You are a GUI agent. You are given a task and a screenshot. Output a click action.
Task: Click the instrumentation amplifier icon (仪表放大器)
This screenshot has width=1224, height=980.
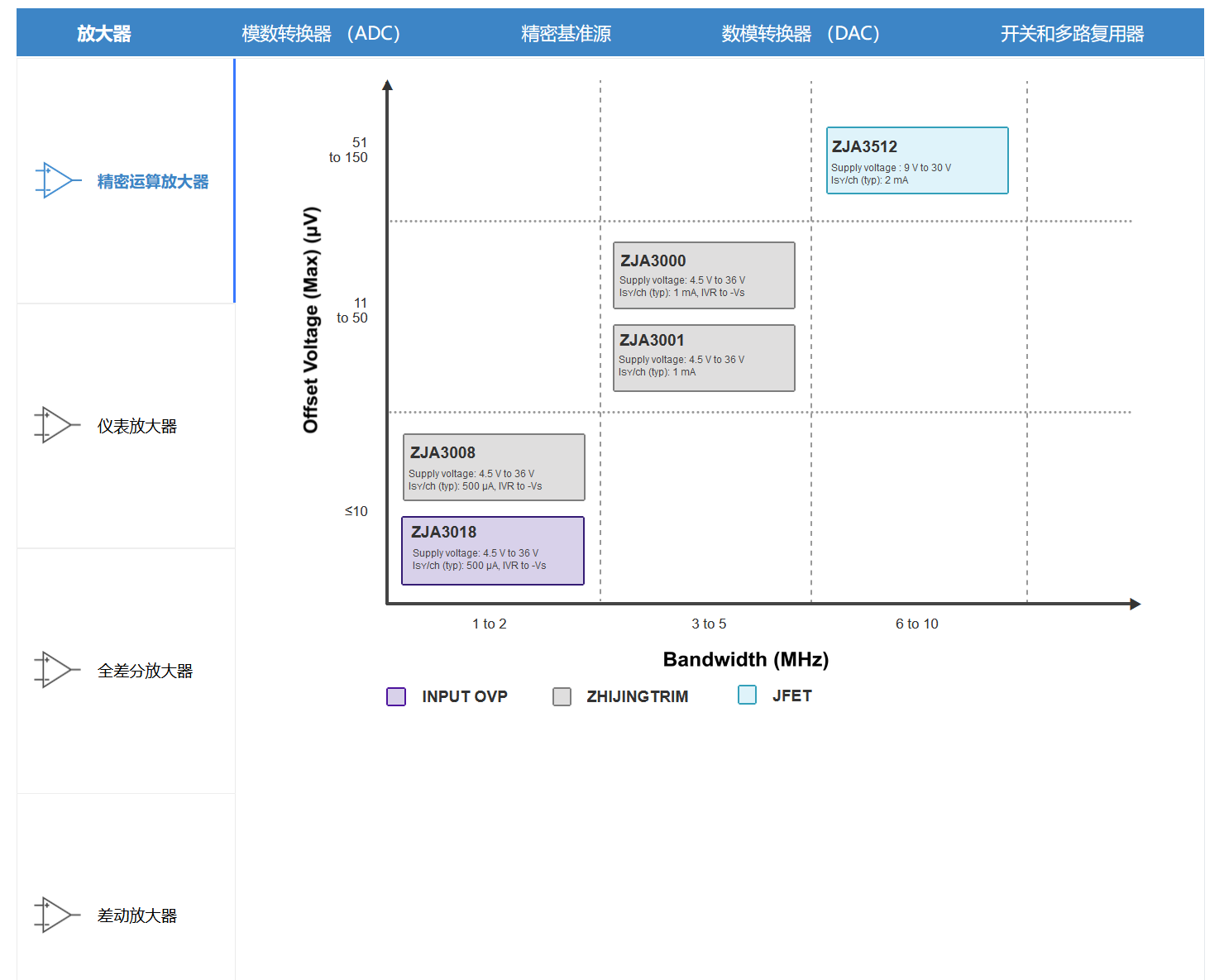(56, 425)
